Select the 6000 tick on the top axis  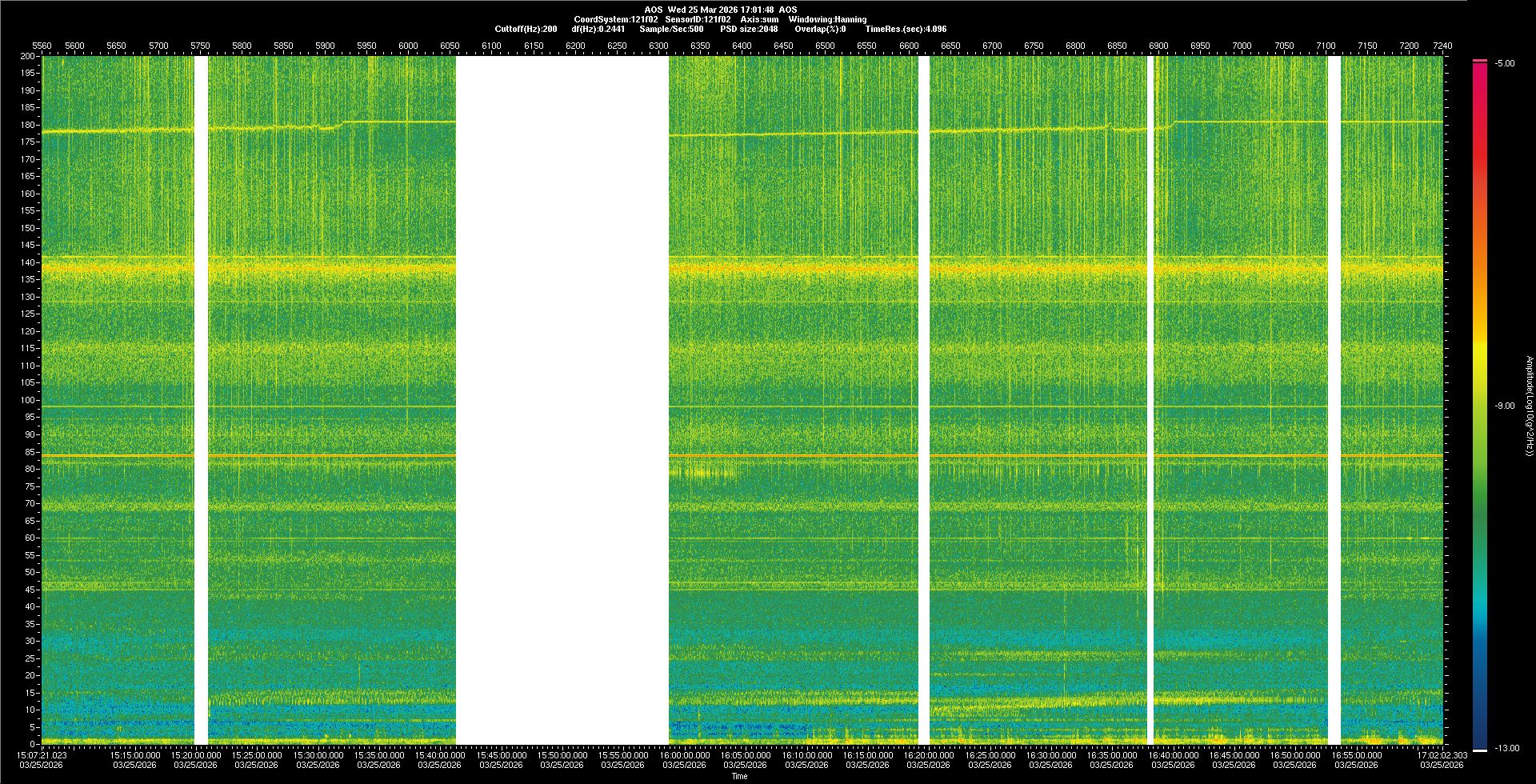click(x=408, y=46)
